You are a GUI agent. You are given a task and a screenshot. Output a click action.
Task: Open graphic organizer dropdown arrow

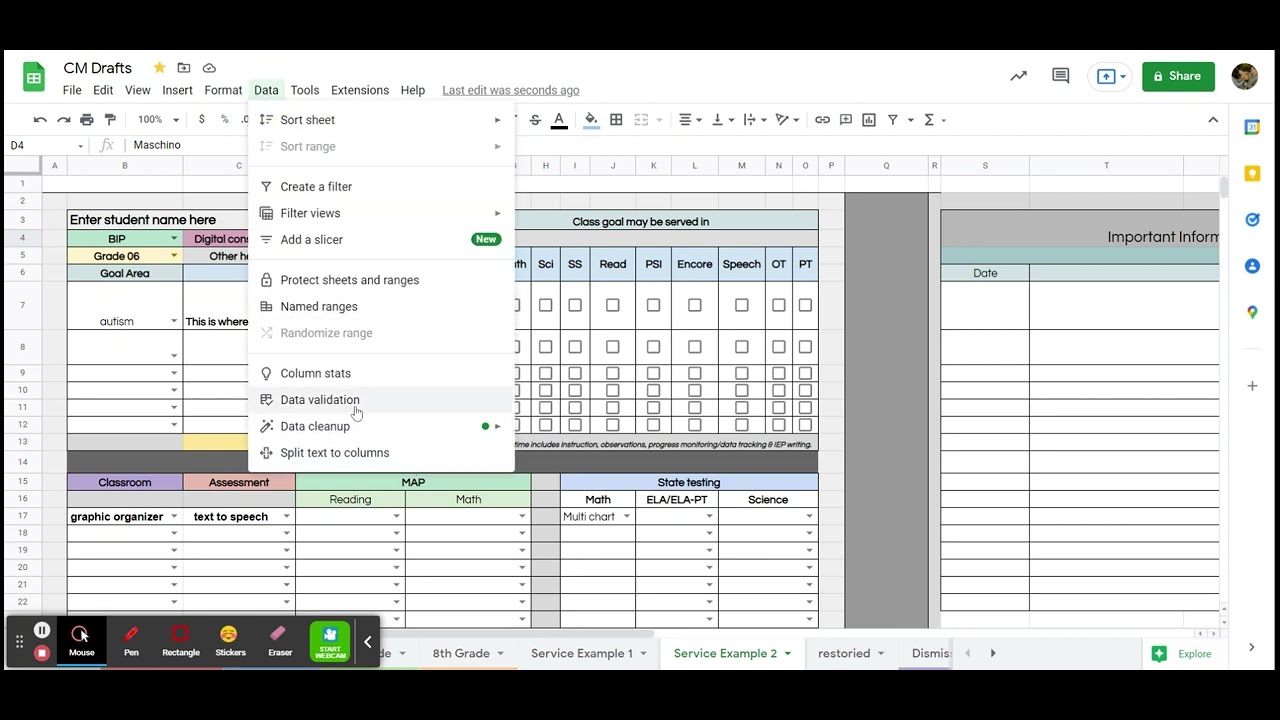click(x=174, y=517)
